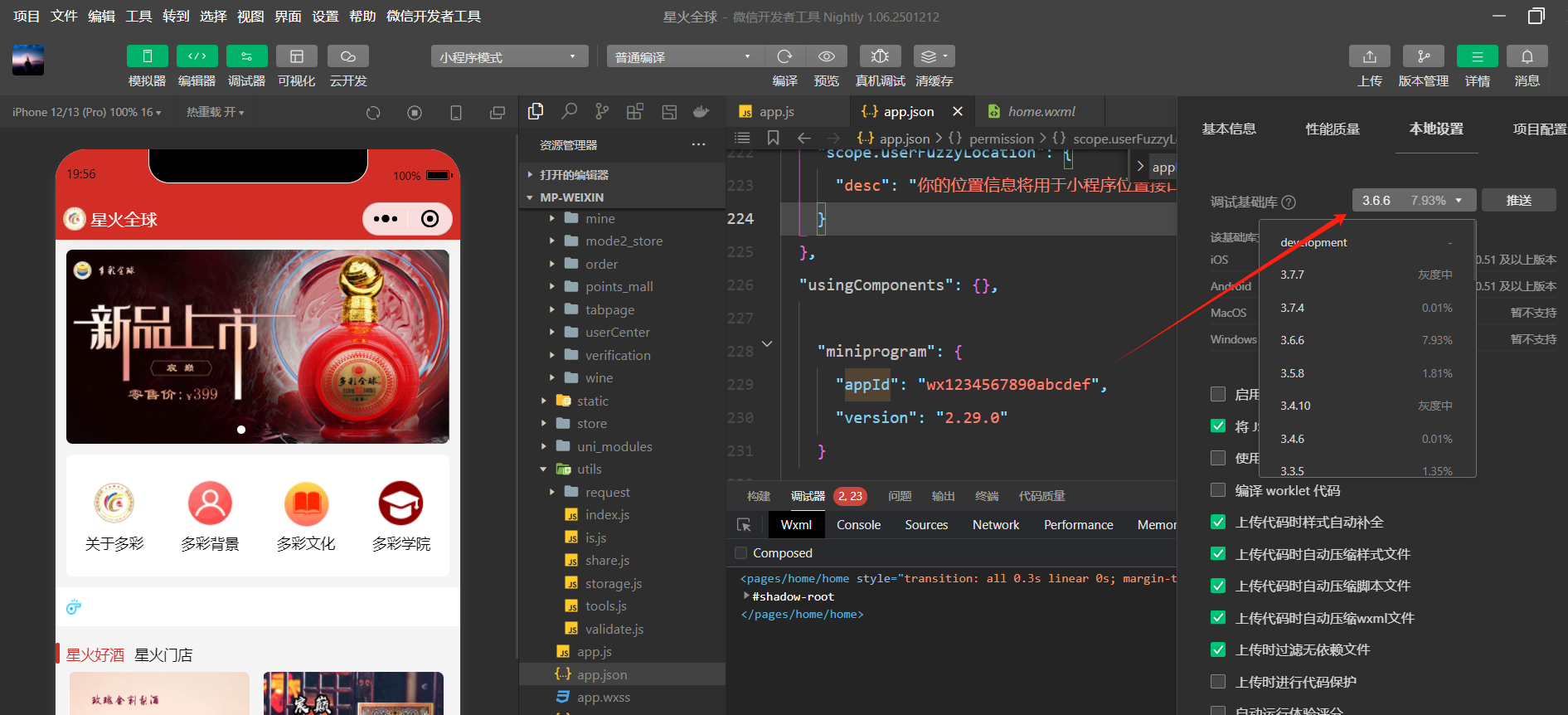Open validate.js in the file tree
Screen dimensions: 1568x715
coord(614,629)
